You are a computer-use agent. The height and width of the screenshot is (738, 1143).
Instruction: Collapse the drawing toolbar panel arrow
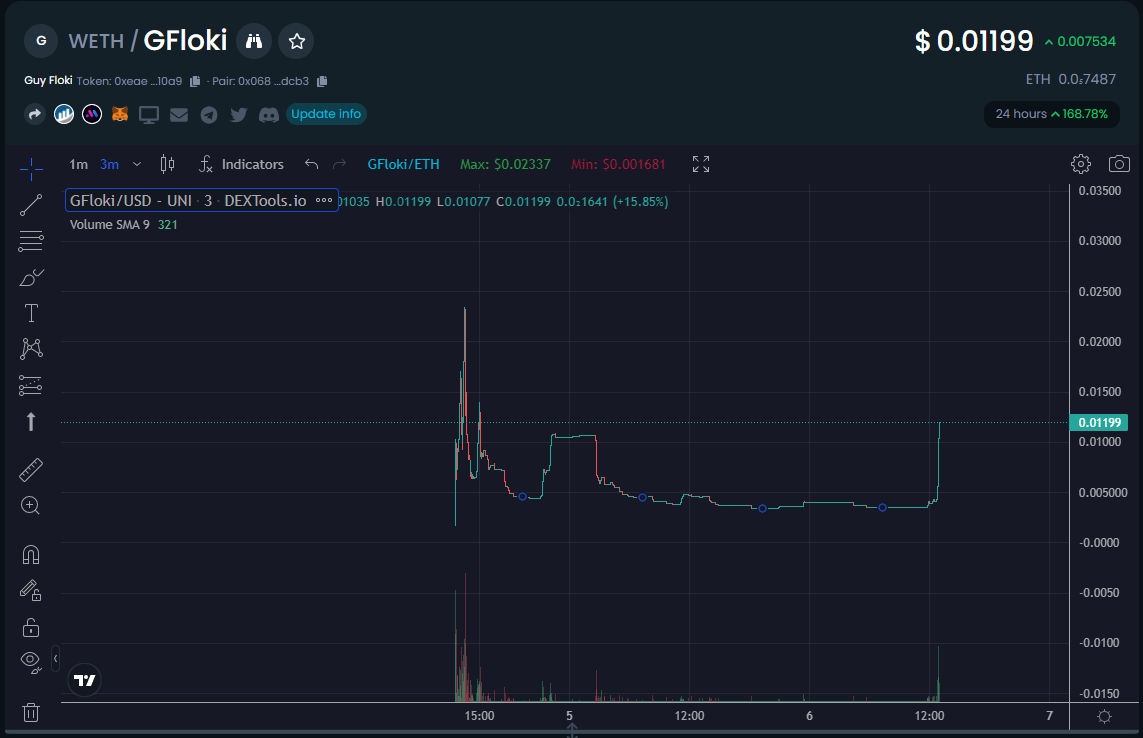[55, 659]
